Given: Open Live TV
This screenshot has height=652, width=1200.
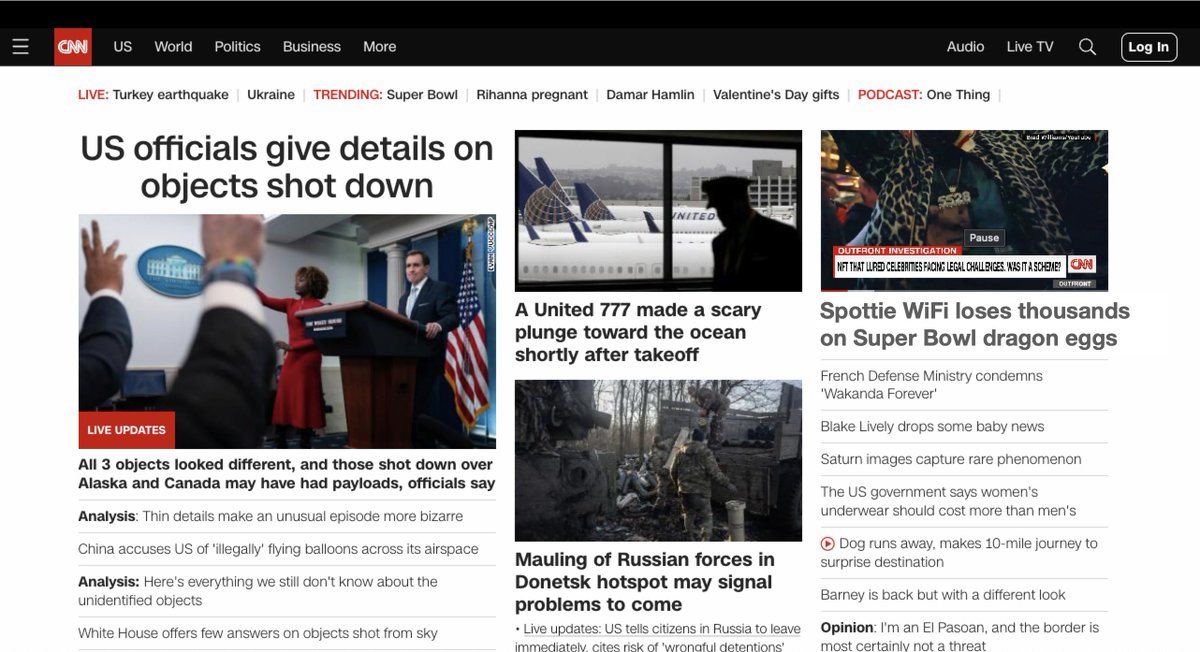Looking at the screenshot, I should click(1030, 47).
